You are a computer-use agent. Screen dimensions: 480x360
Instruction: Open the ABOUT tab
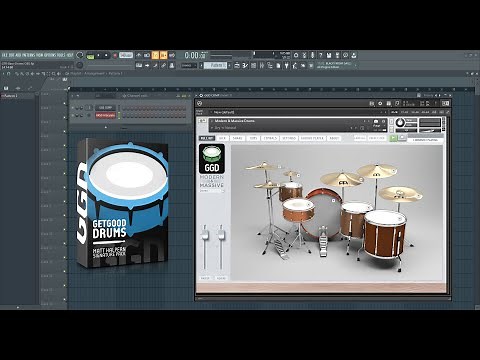point(334,138)
